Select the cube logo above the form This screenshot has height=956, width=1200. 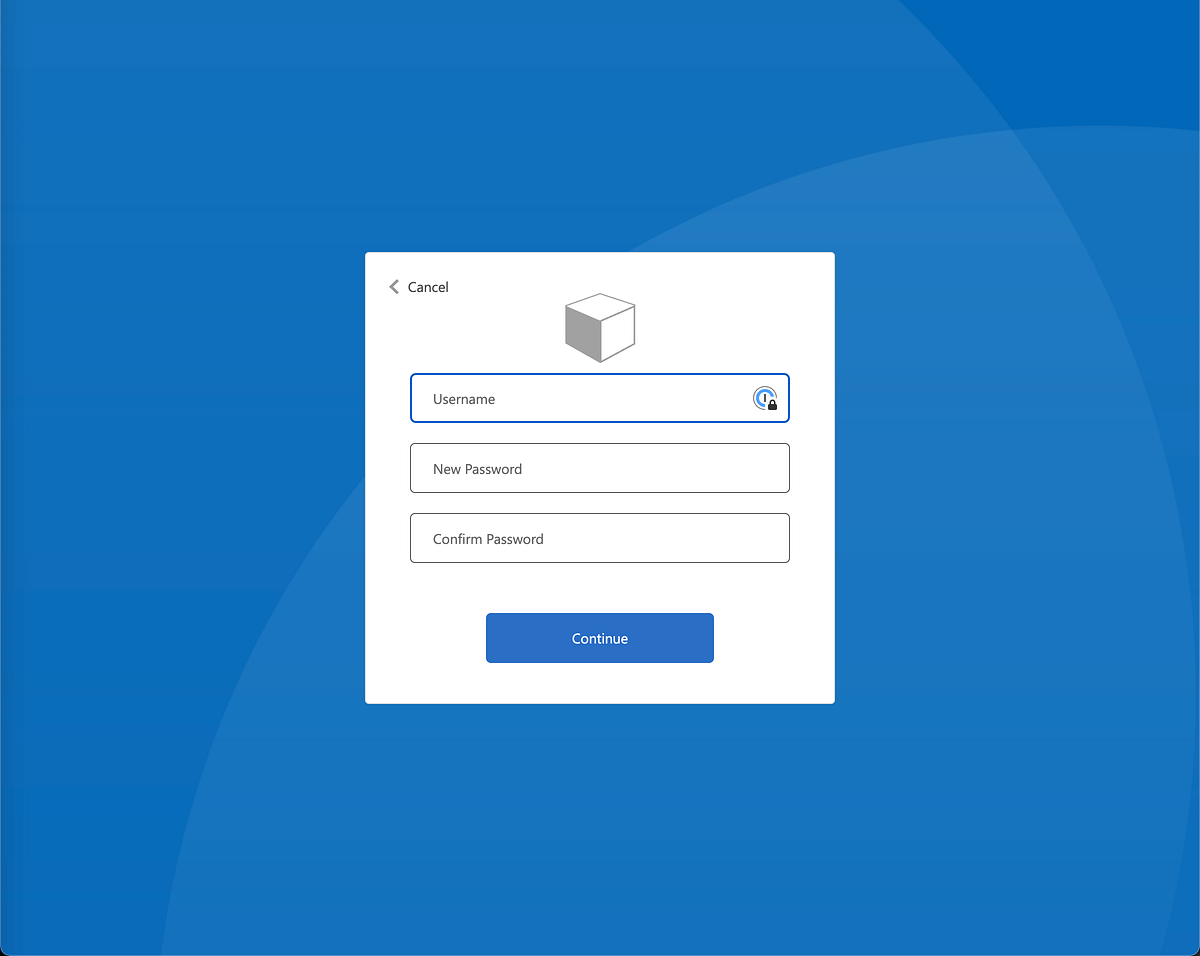coord(600,327)
